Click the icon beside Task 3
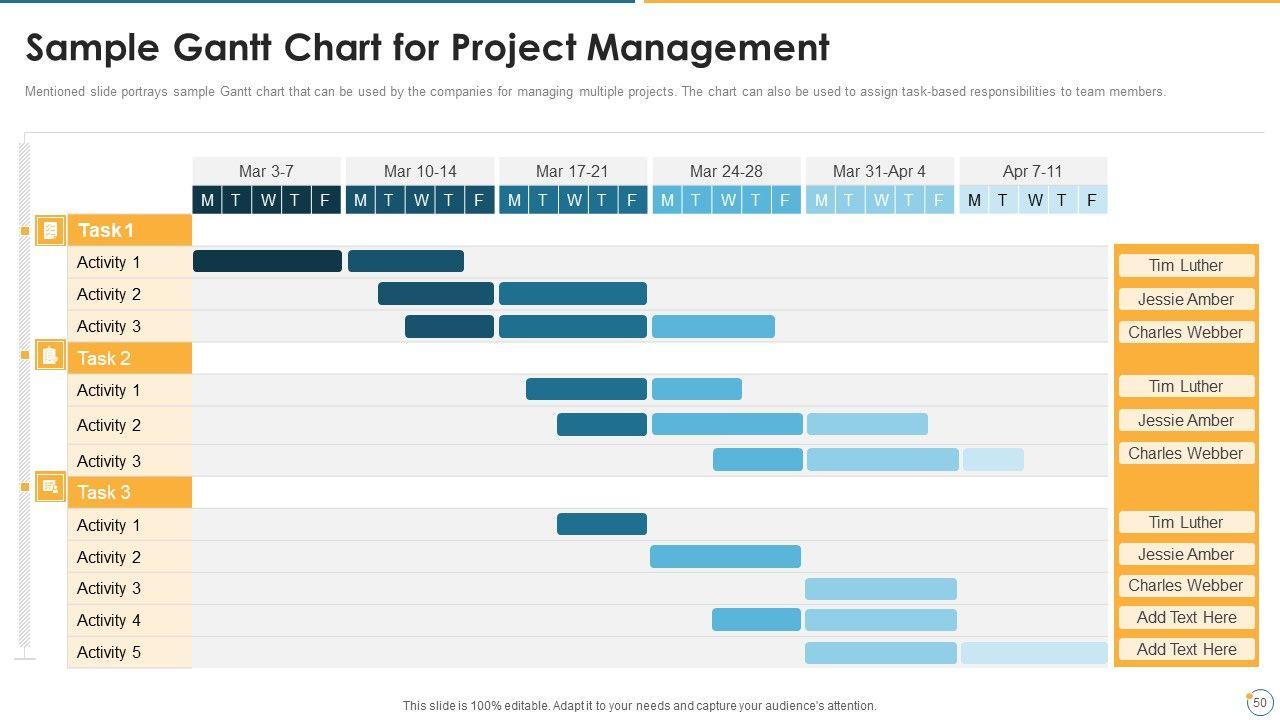Image resolution: width=1280 pixels, height=720 pixels. tap(50, 488)
